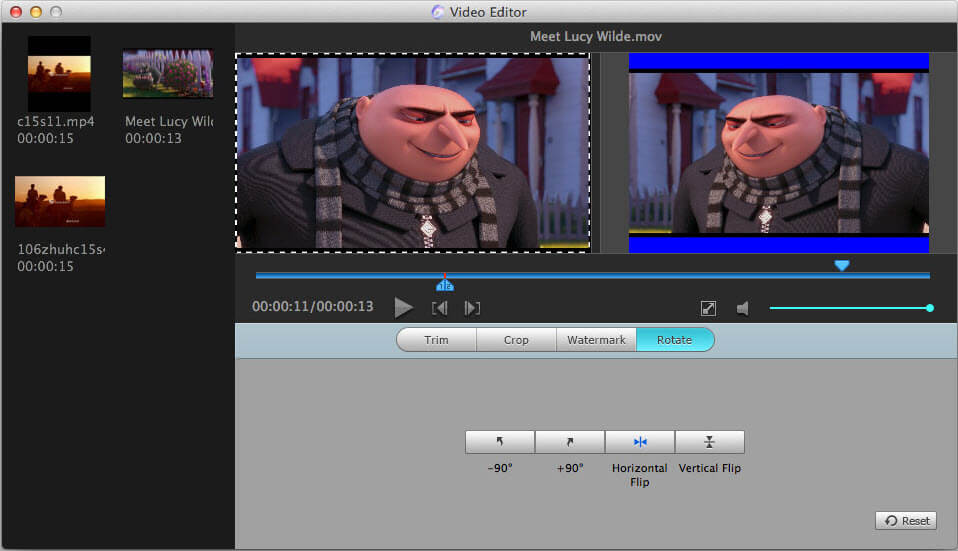Viewport: 958px width, 551px height.
Task: Apply Vertical Flip to video
Action: [709, 442]
